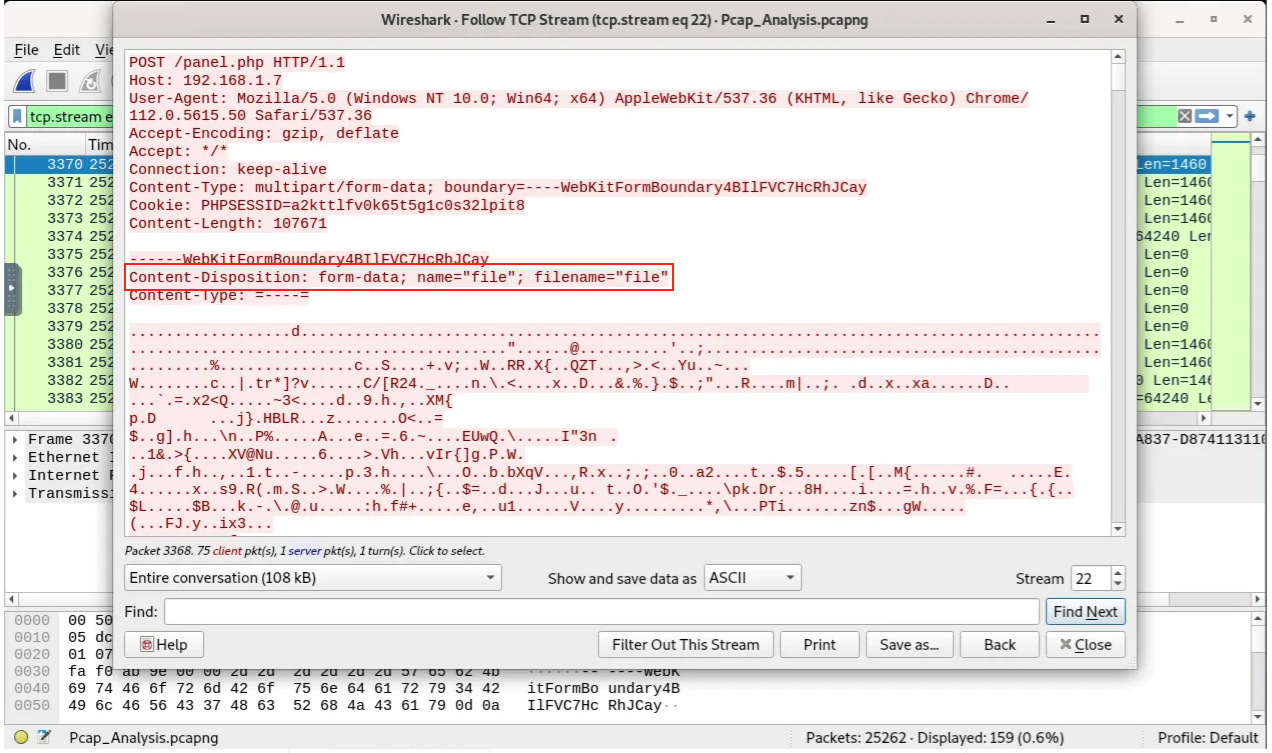Click the Help button in stream dialog

pyautogui.click(x=164, y=645)
